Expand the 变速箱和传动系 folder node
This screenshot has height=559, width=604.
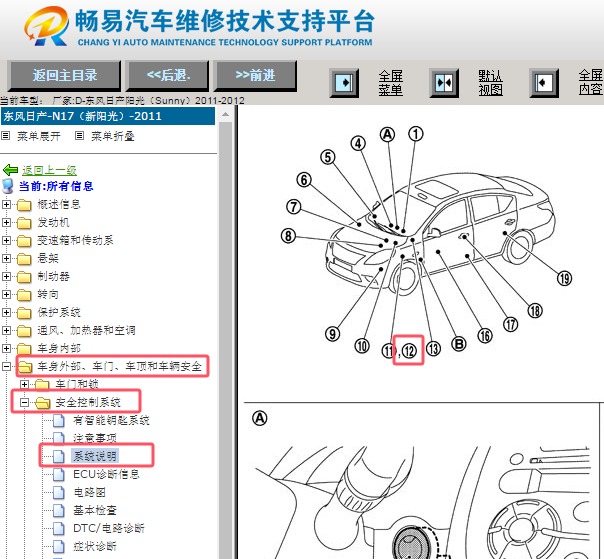coord(6,240)
